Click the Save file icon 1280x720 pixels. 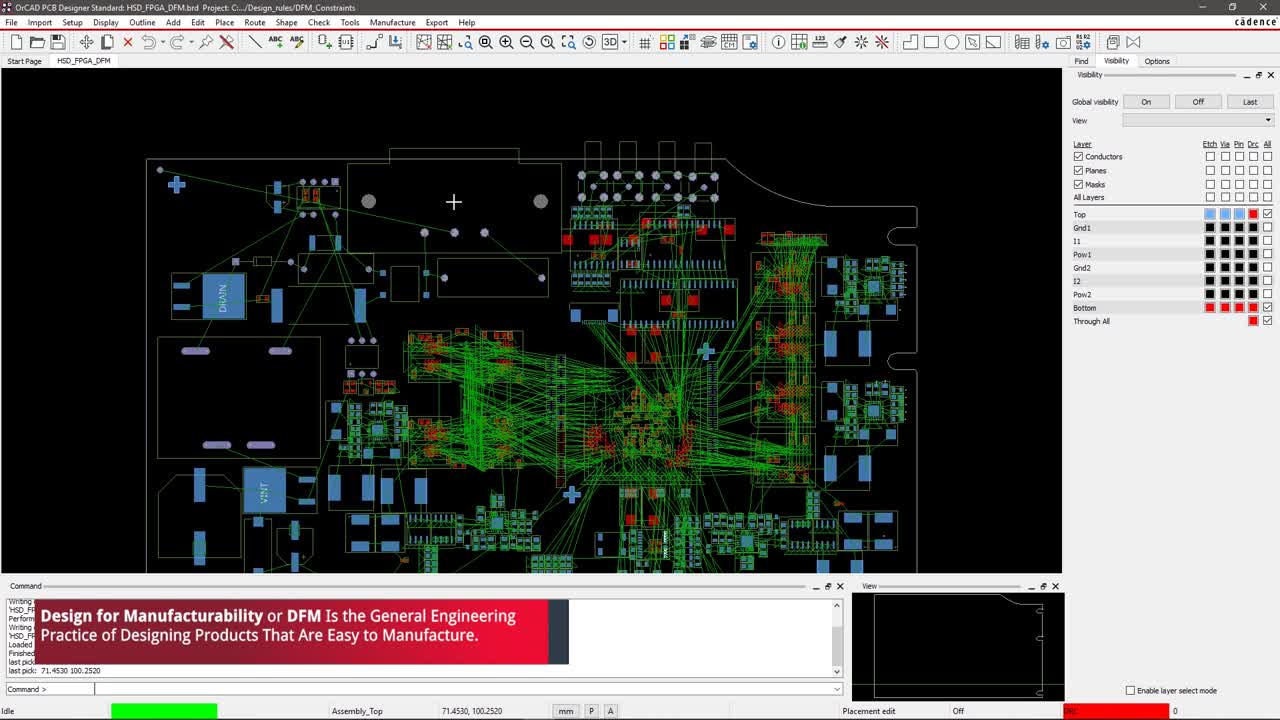click(x=58, y=42)
